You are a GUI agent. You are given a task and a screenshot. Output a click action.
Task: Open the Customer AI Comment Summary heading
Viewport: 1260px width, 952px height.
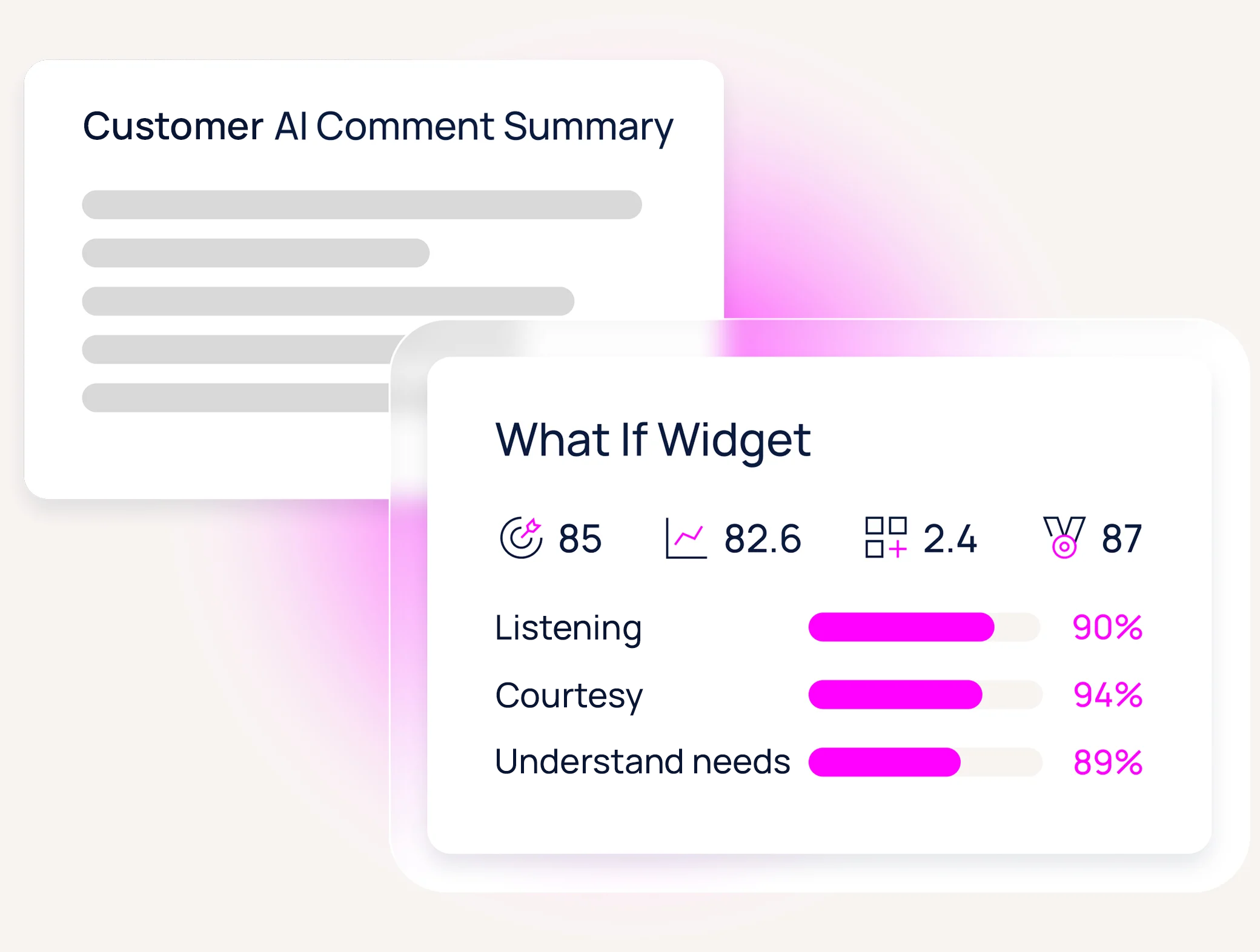coord(378,127)
